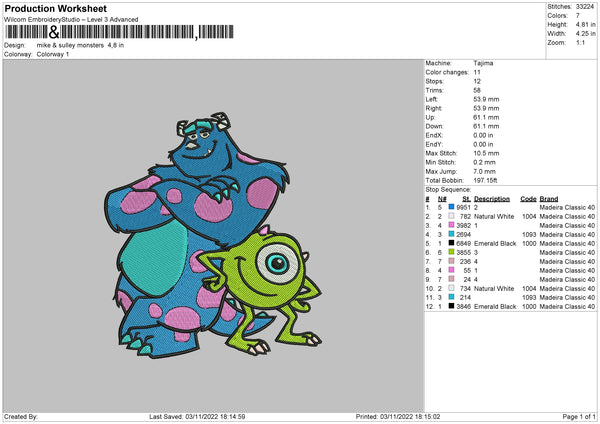Click the 'Down:' measurement label
The width and height of the screenshot is (600, 424).
434,126
